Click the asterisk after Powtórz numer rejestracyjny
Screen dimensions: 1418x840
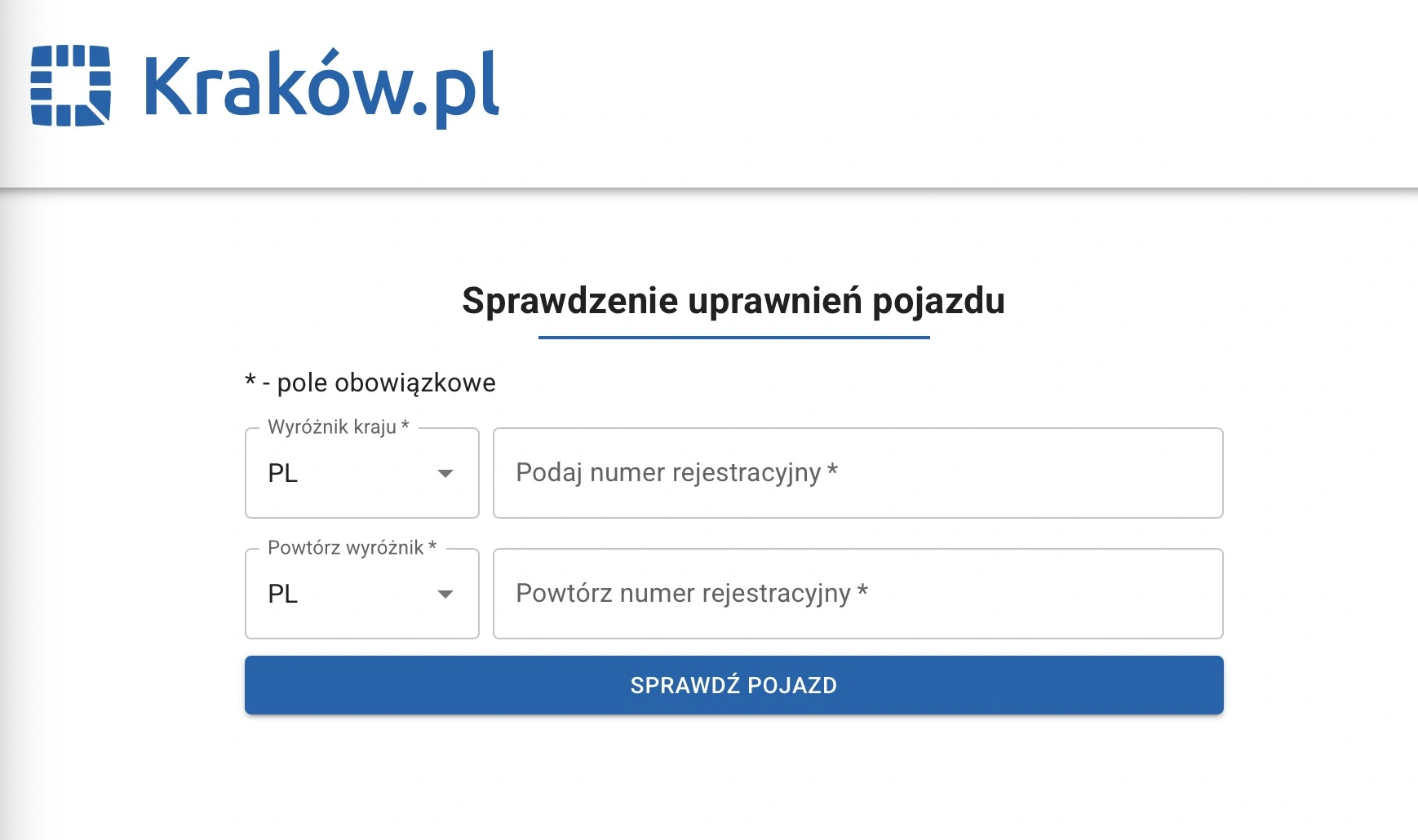[x=862, y=592]
